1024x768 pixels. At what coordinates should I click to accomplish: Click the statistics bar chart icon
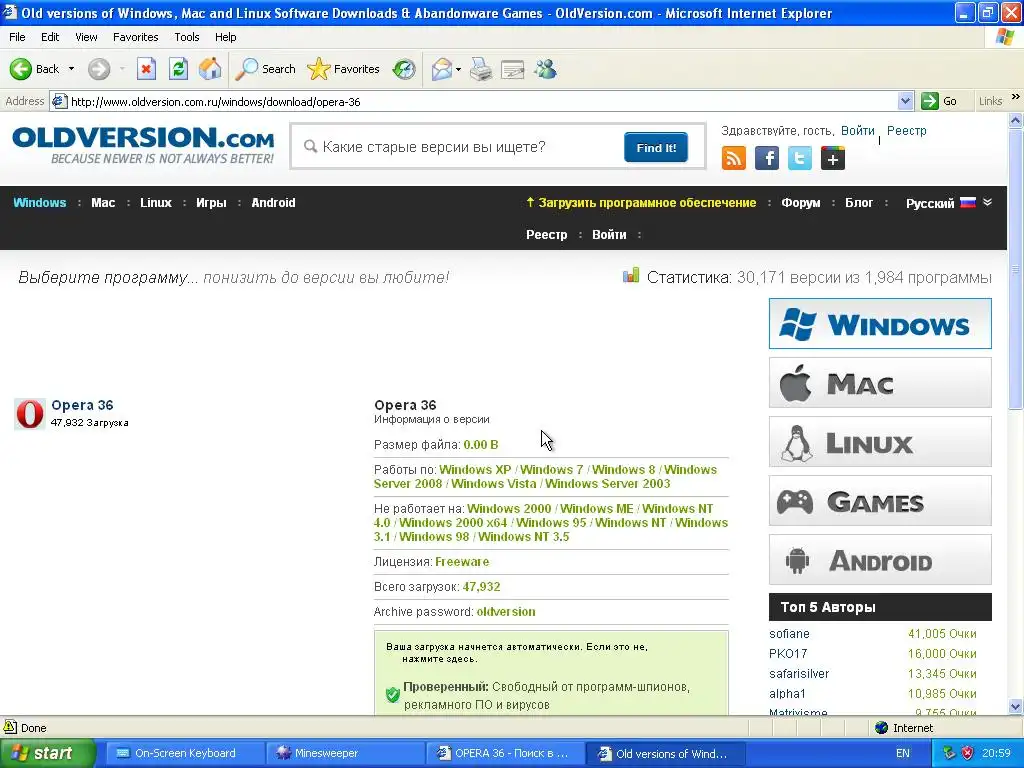tap(631, 276)
